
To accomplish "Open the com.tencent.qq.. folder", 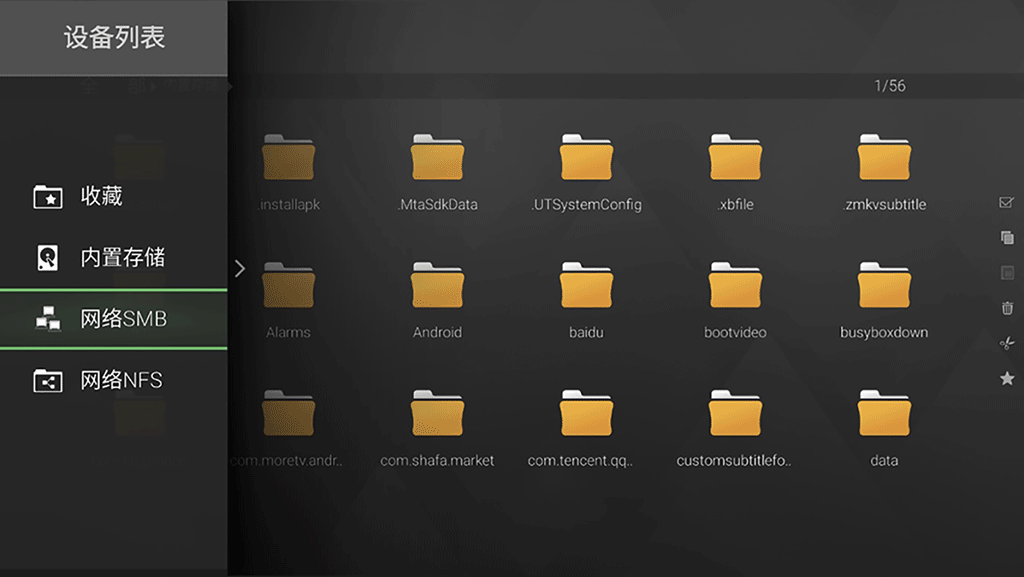I will (581, 428).
